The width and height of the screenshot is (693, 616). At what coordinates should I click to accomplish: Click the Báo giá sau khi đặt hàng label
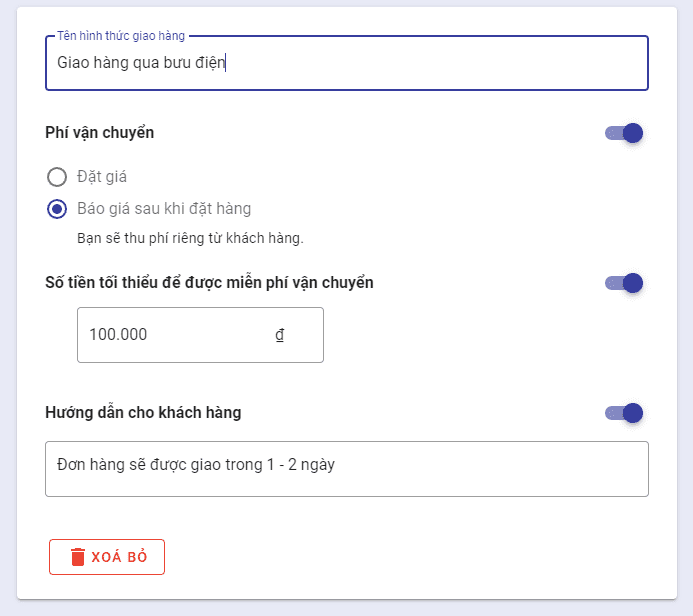(x=164, y=209)
